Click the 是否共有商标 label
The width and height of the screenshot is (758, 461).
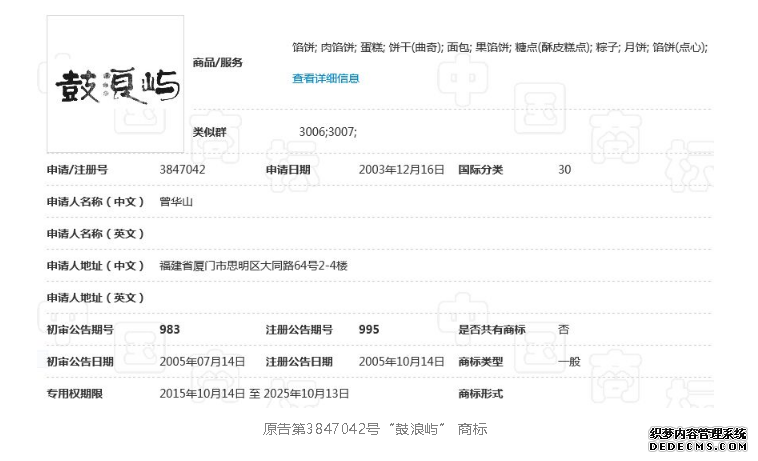[492, 330]
